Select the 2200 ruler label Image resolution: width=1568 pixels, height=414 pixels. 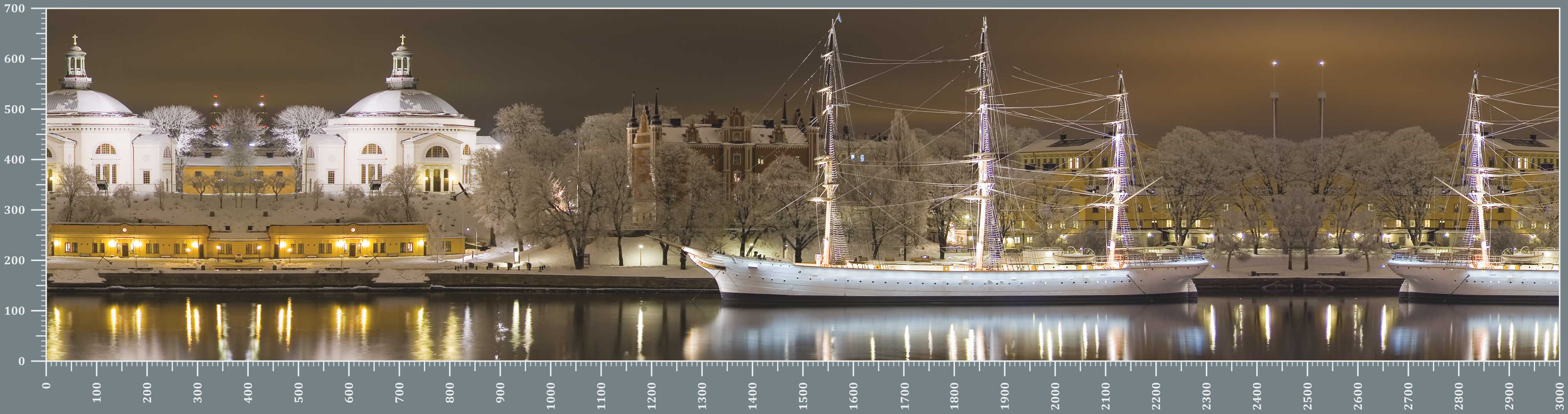pos(1156,396)
